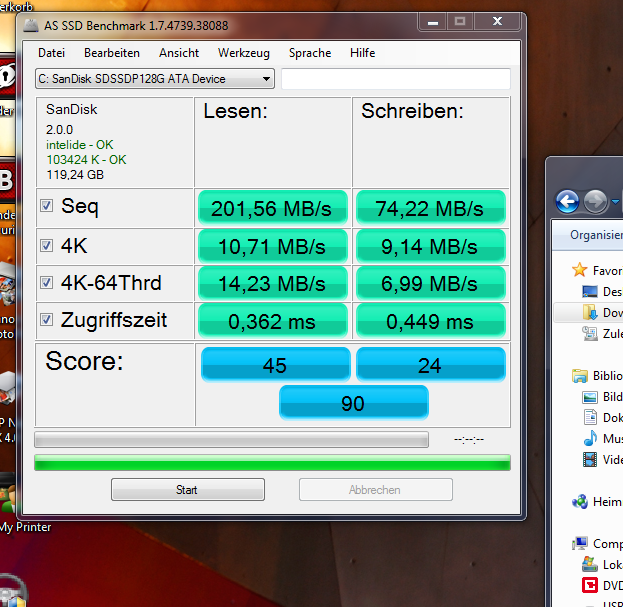Click the Forward arrow in Explorer window

tap(595, 202)
